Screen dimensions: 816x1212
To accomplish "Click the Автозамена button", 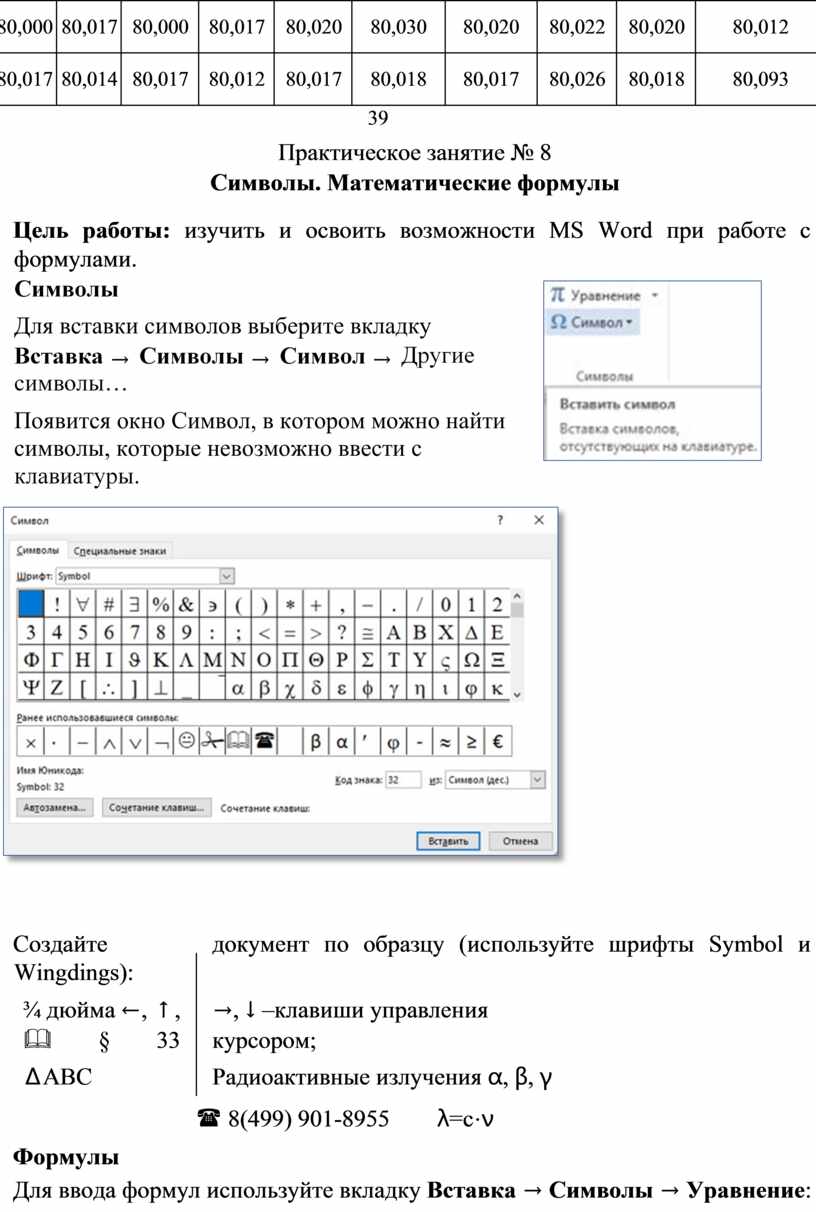I will point(54,807).
